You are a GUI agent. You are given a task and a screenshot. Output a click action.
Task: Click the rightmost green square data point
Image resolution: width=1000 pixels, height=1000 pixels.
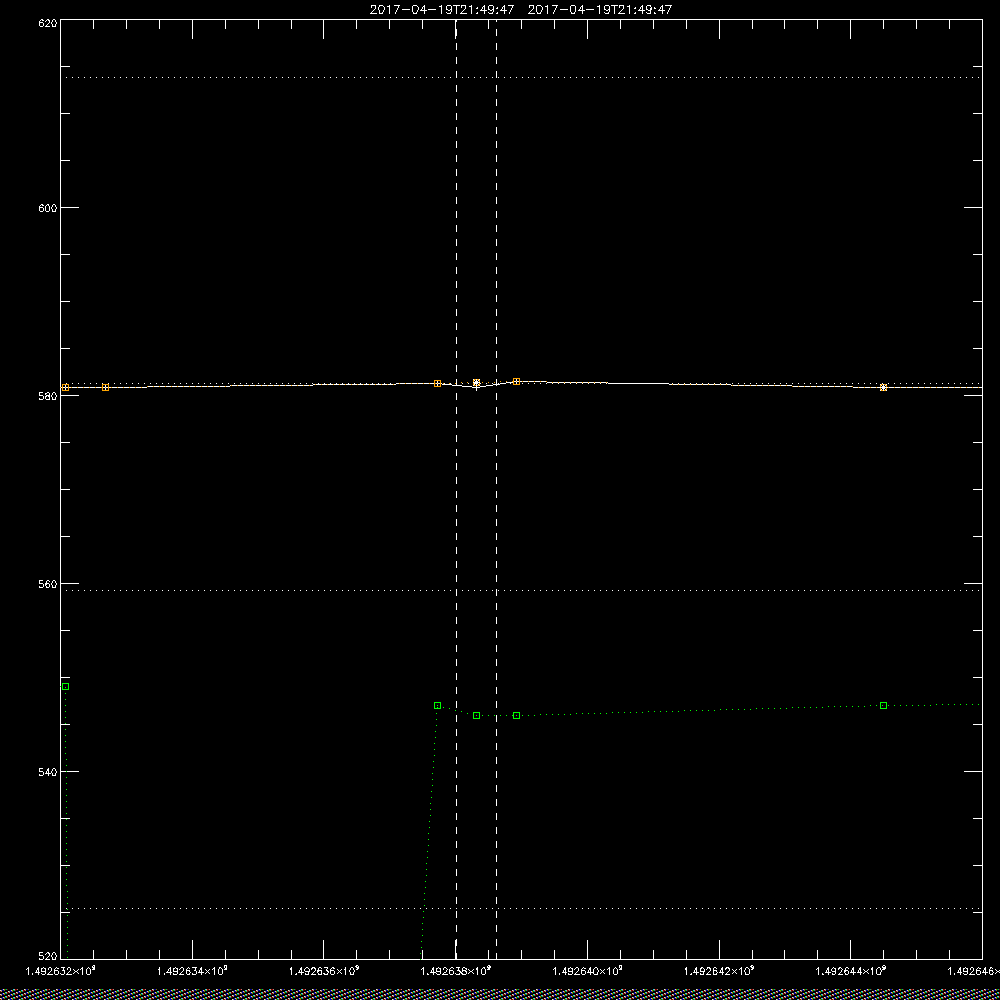[883, 705]
